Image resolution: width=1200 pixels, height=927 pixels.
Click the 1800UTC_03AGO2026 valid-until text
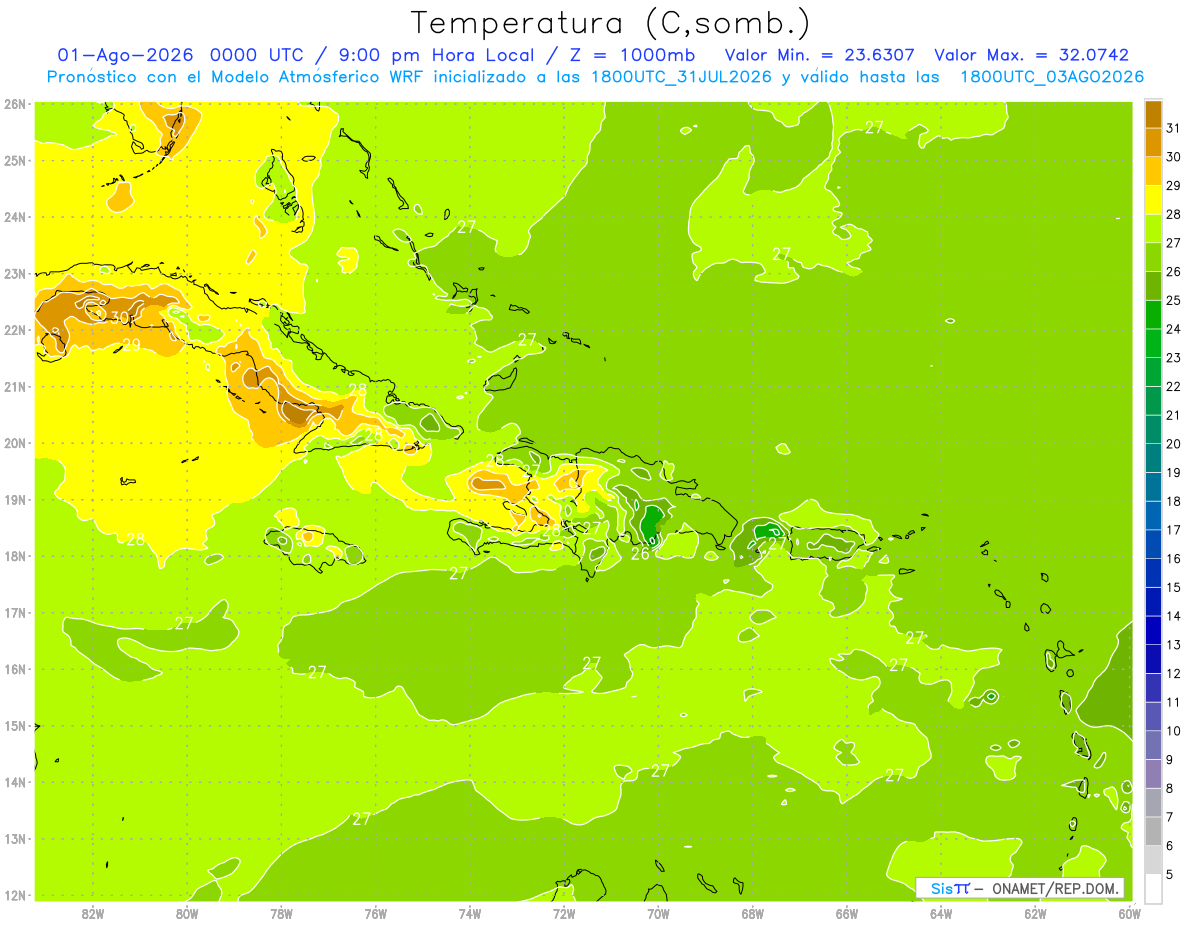tap(1052, 76)
